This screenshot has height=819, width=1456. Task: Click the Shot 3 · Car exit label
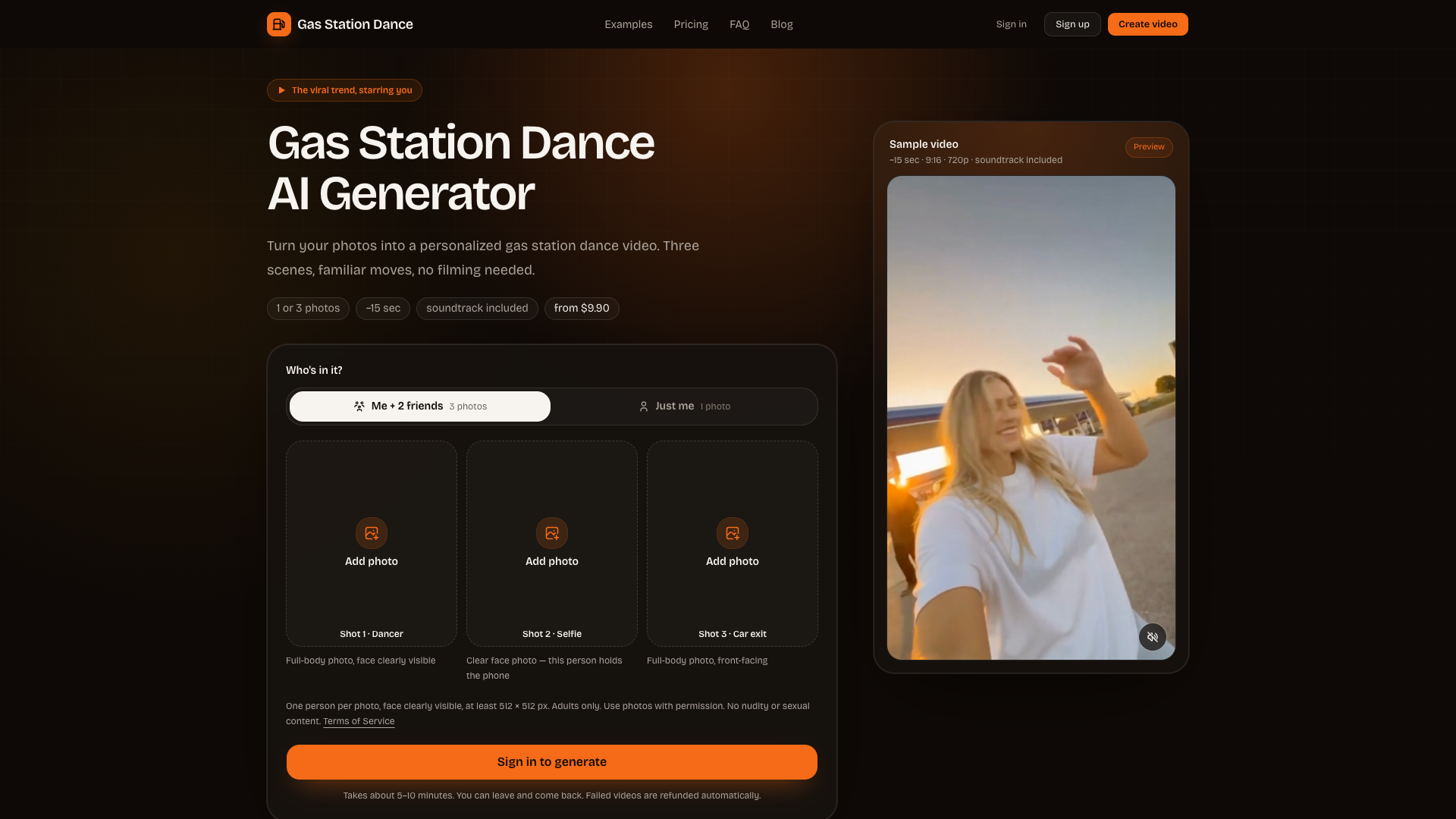coord(733,634)
